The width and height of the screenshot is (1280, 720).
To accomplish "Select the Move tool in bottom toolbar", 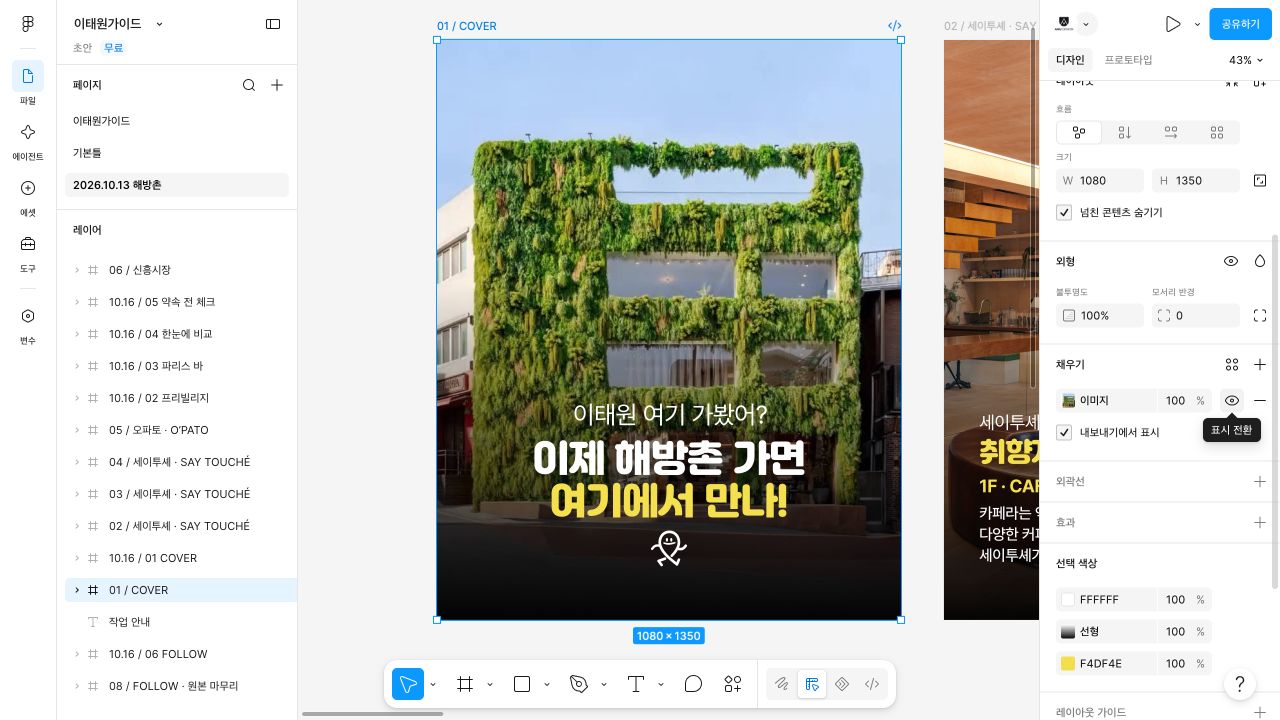I will point(408,684).
